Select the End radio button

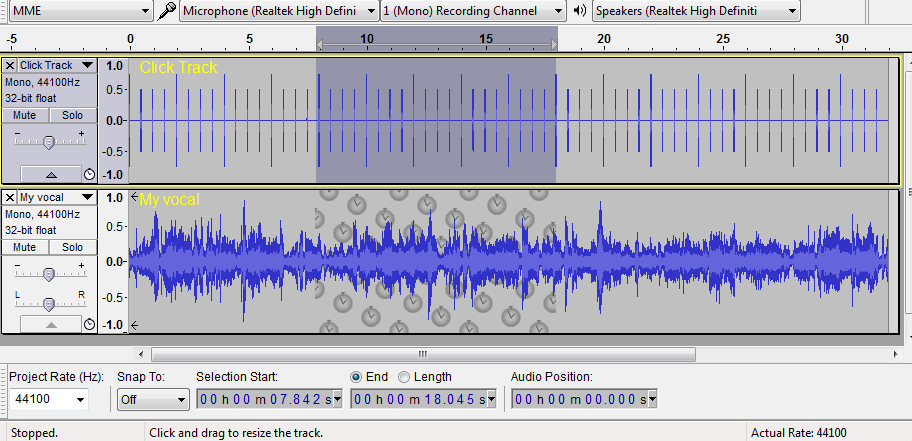356,377
